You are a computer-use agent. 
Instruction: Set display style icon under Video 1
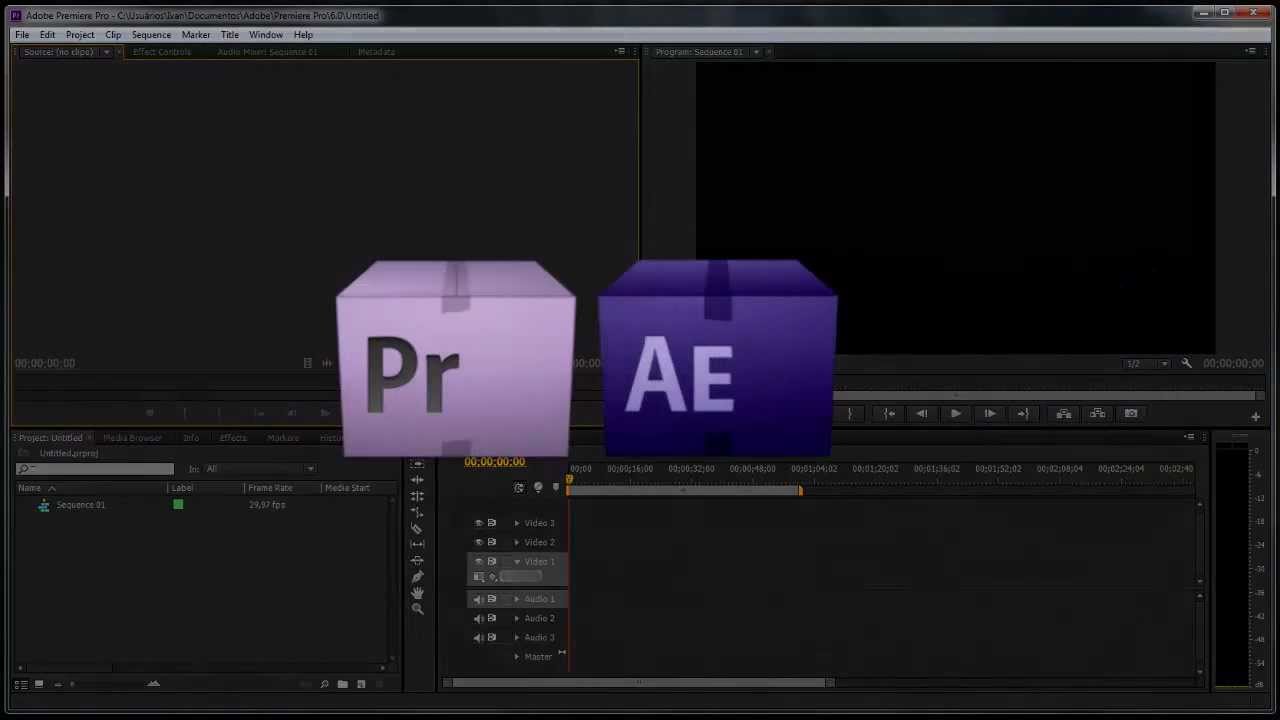pos(478,577)
